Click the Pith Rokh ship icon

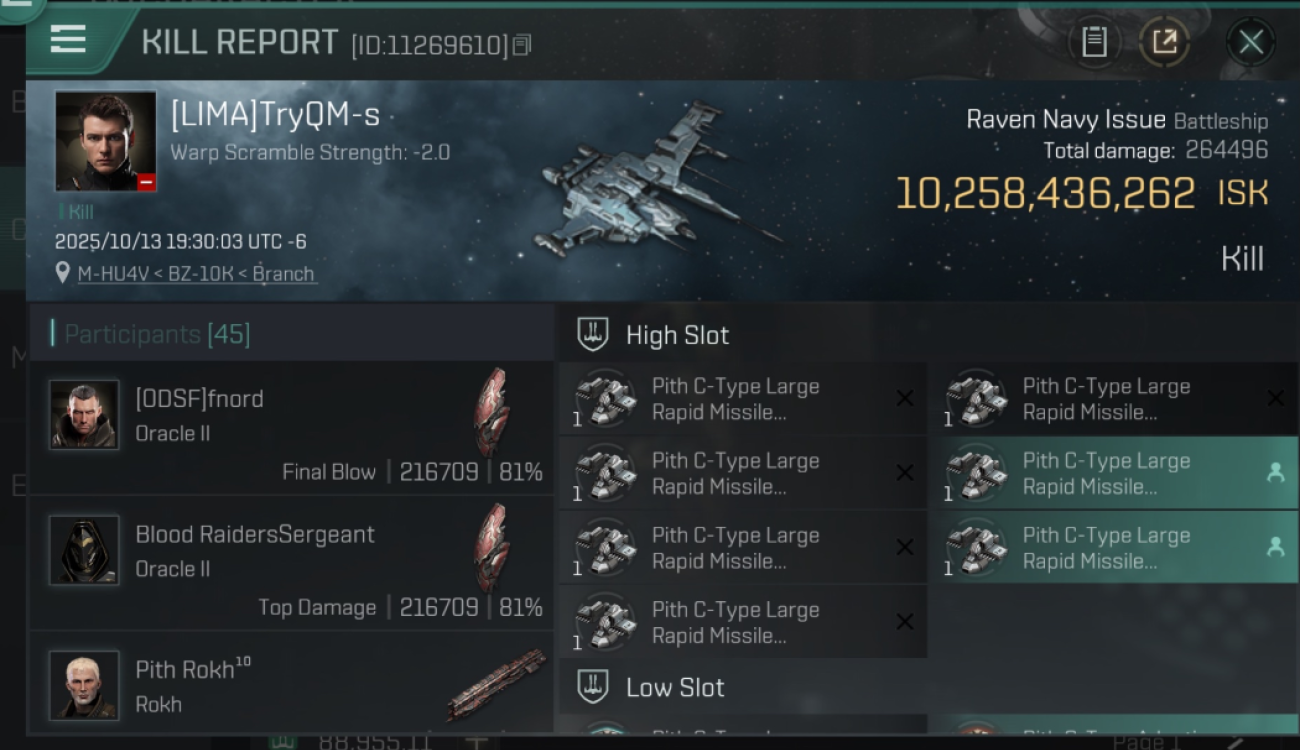(x=497, y=685)
